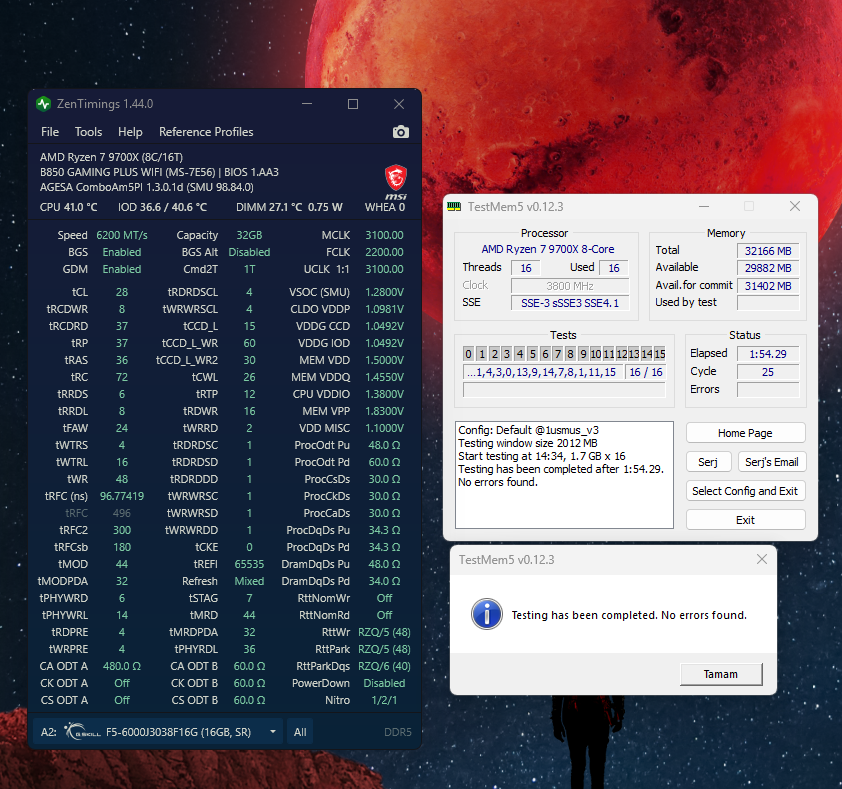Screen dimensions: 842x789
Task: Click the Exit button in TestMem5
Action: (x=745, y=520)
